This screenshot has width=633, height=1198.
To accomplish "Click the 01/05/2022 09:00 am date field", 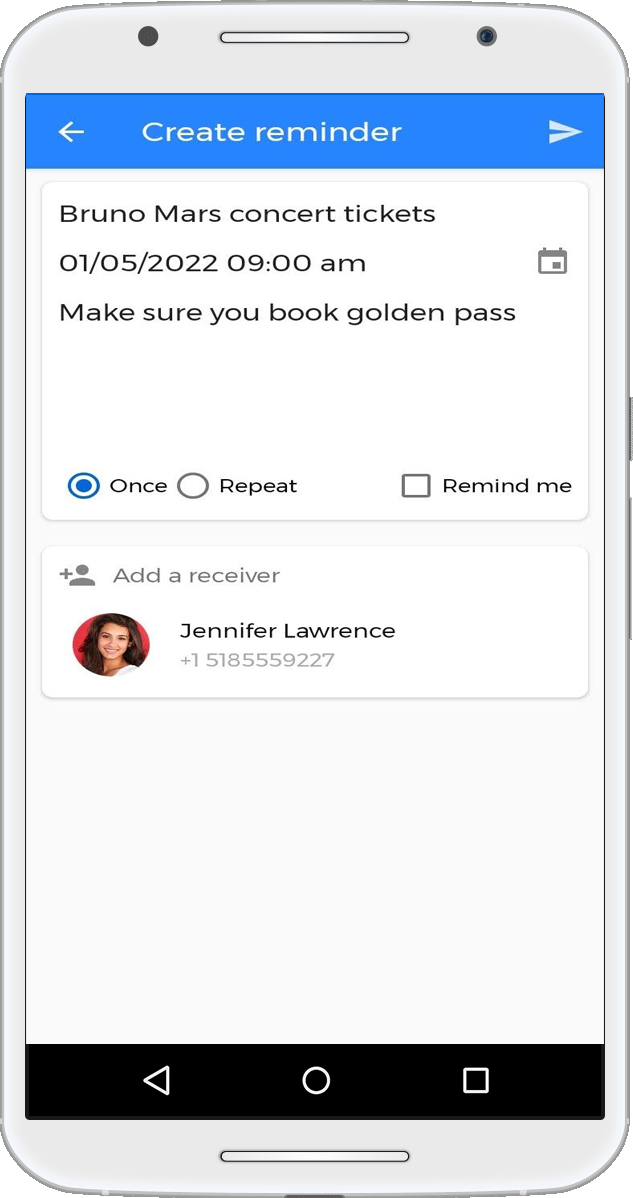I will pos(212,263).
